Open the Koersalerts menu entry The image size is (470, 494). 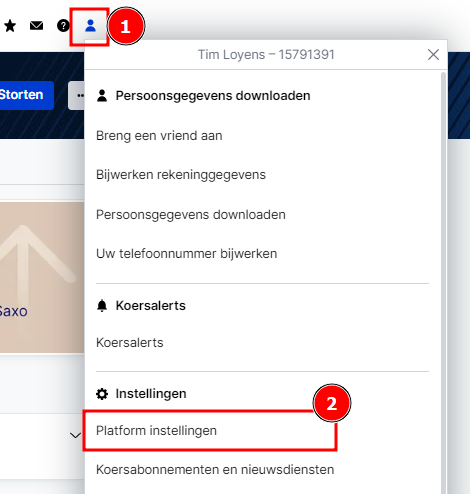tap(130, 343)
